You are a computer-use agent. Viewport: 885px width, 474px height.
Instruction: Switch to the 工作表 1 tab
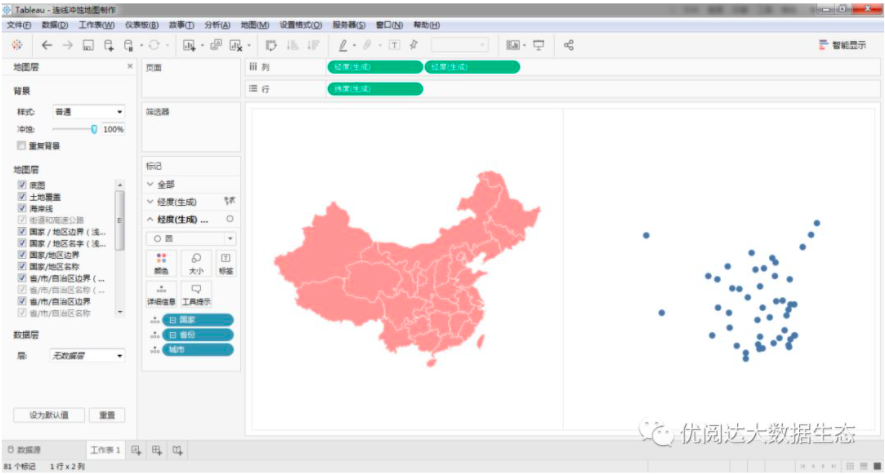coord(105,450)
